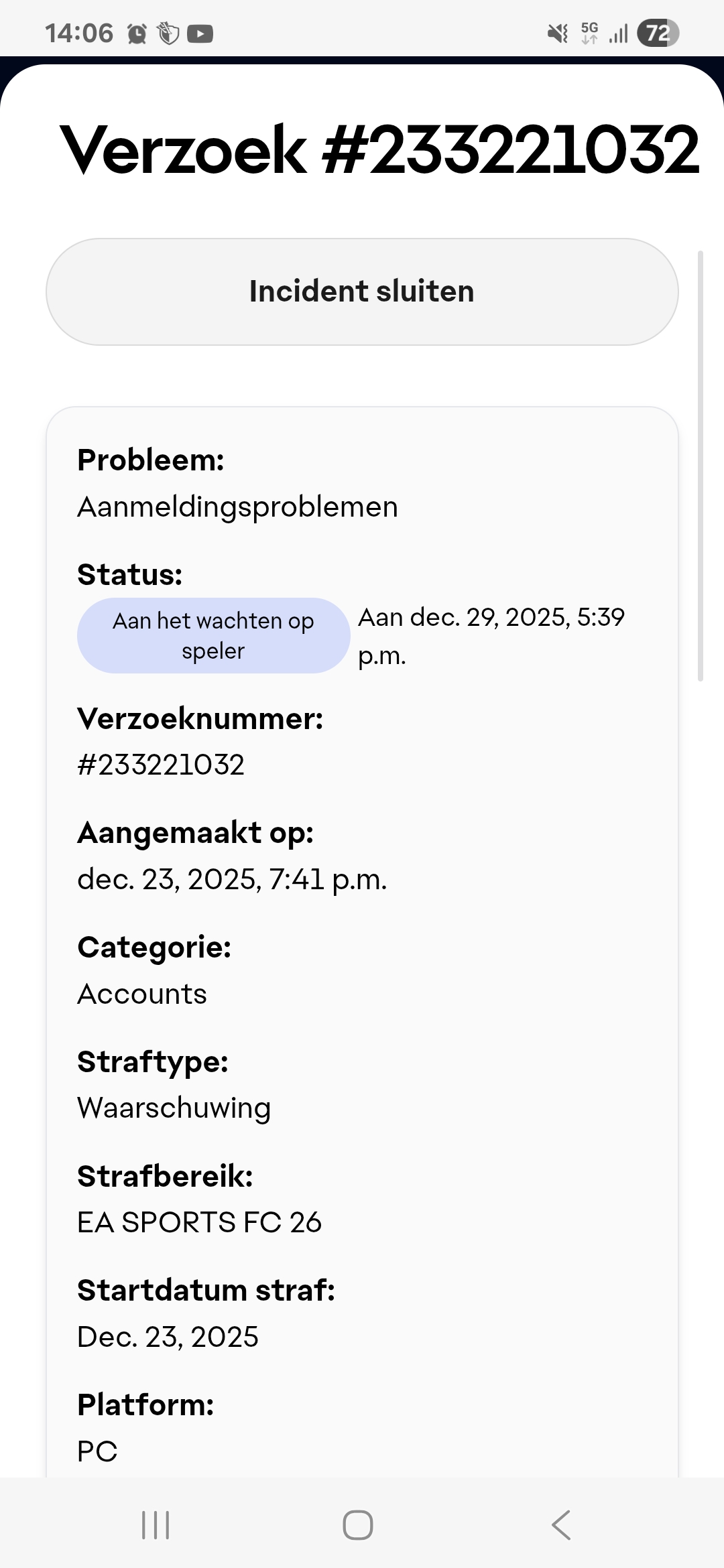Tap the 'Aan het wachten op speler' status badge

coord(213,635)
